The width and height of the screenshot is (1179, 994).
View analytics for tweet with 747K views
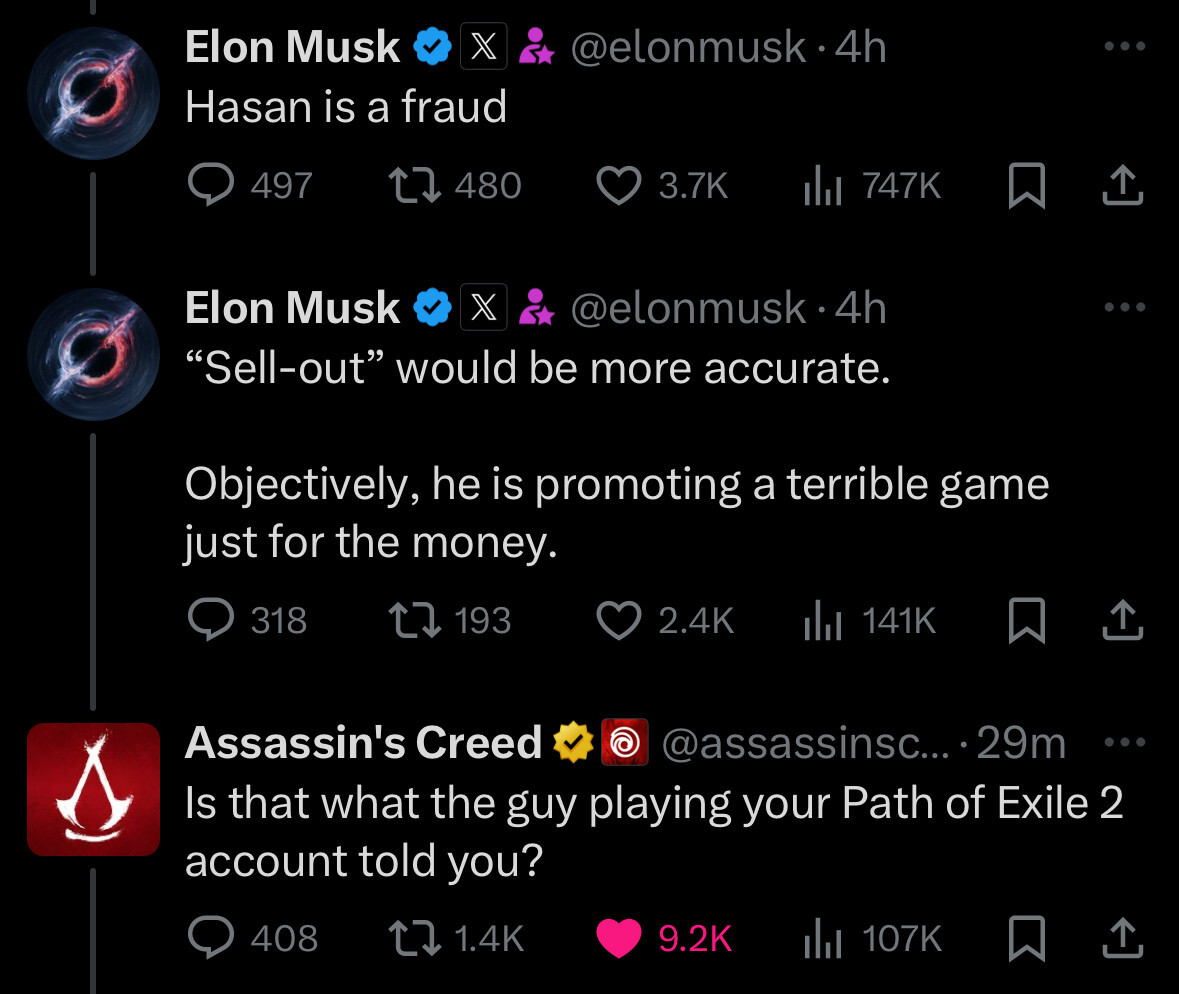point(822,185)
